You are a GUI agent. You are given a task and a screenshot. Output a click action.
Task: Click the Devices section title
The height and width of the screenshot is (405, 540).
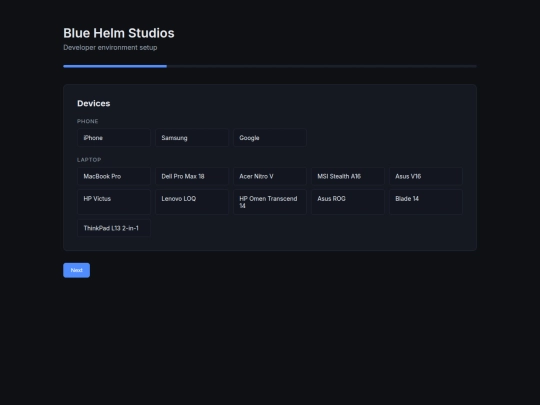tap(94, 103)
